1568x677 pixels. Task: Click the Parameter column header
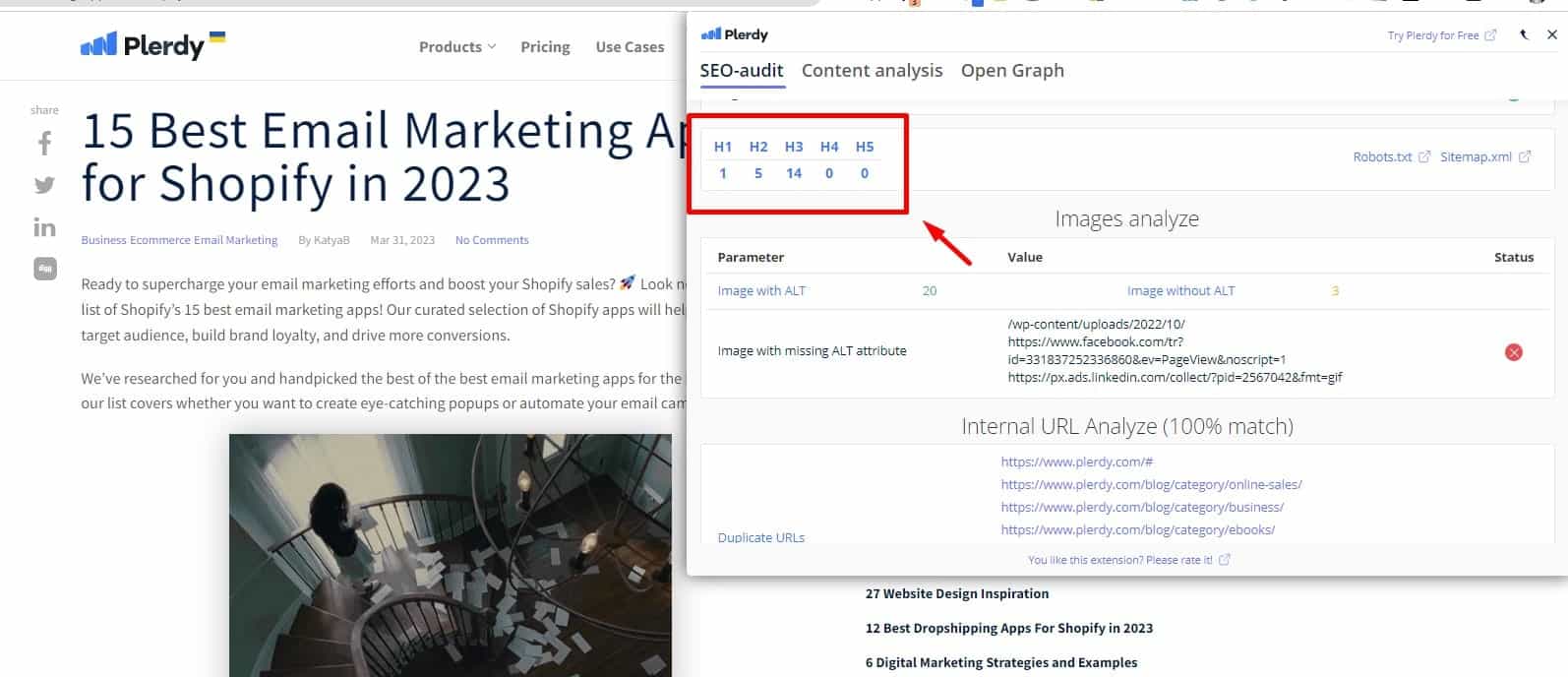click(751, 257)
